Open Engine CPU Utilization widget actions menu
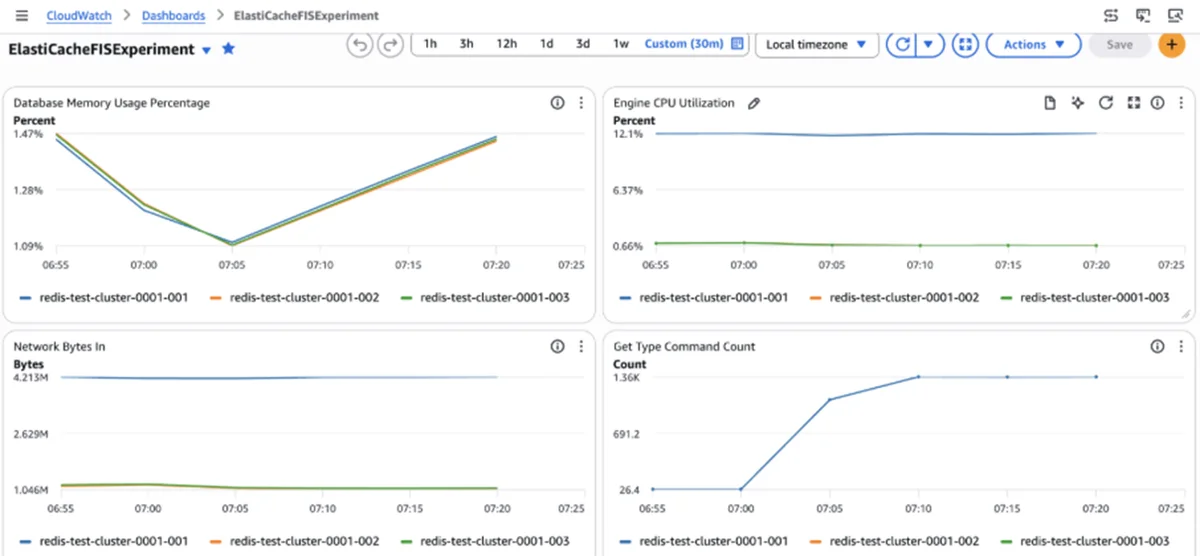Image resolution: width=1200 pixels, height=556 pixels. click(x=1181, y=103)
